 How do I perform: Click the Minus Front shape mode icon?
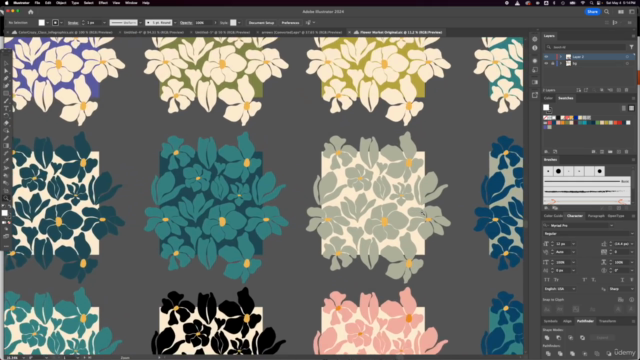(x=559, y=338)
